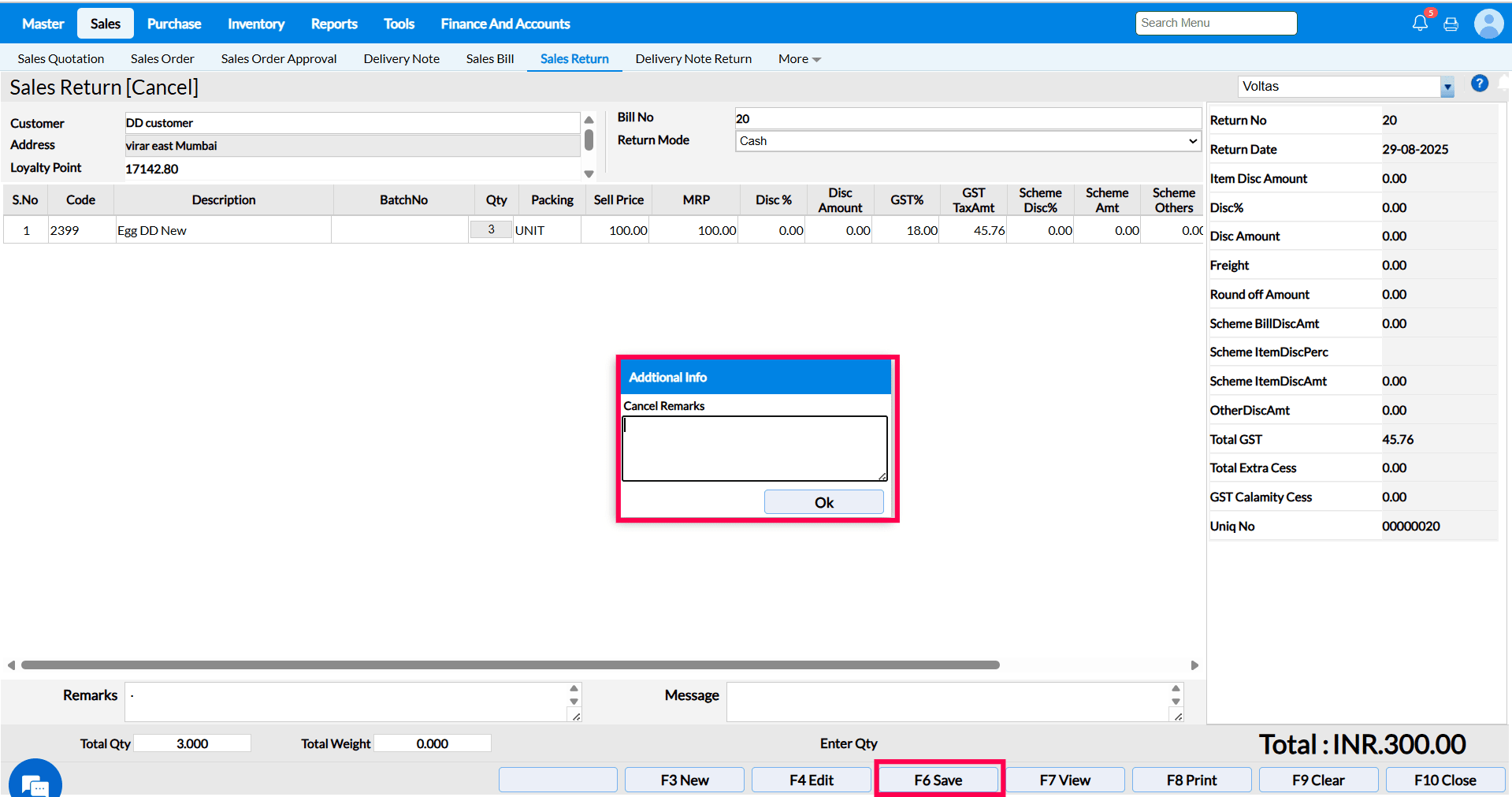Click the F6 Save button
1512x797 pixels.
tap(938, 780)
